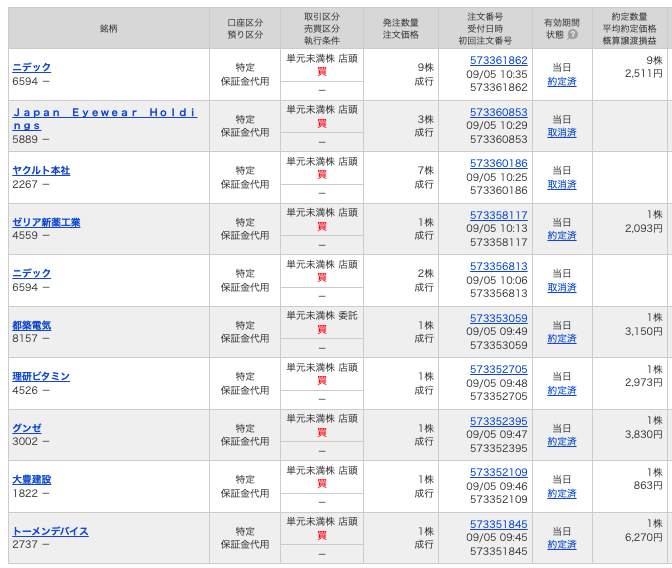Open the Japan Eyewear Holdings stock link
This screenshot has height=568, width=672.
105,119
